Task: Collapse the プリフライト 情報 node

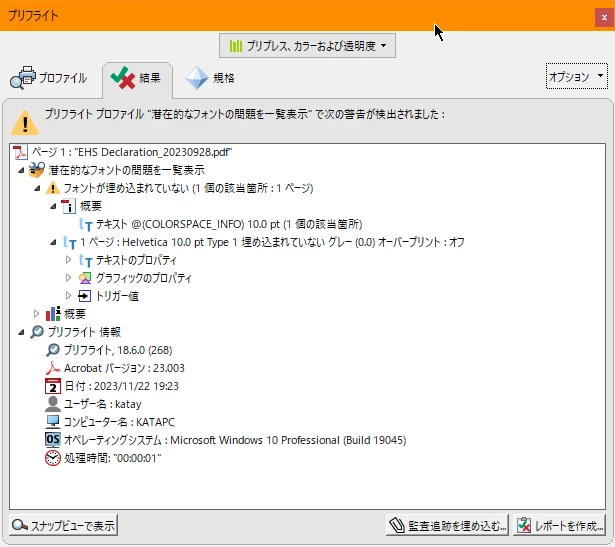Action: point(21,333)
